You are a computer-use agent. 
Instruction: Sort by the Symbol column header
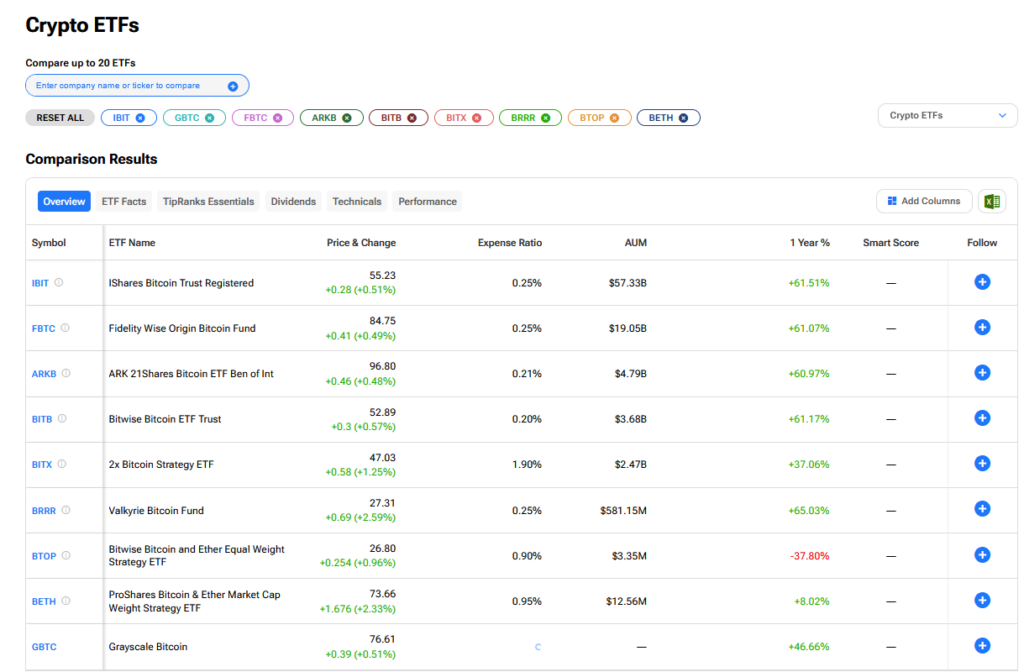pyautogui.click(x=49, y=243)
